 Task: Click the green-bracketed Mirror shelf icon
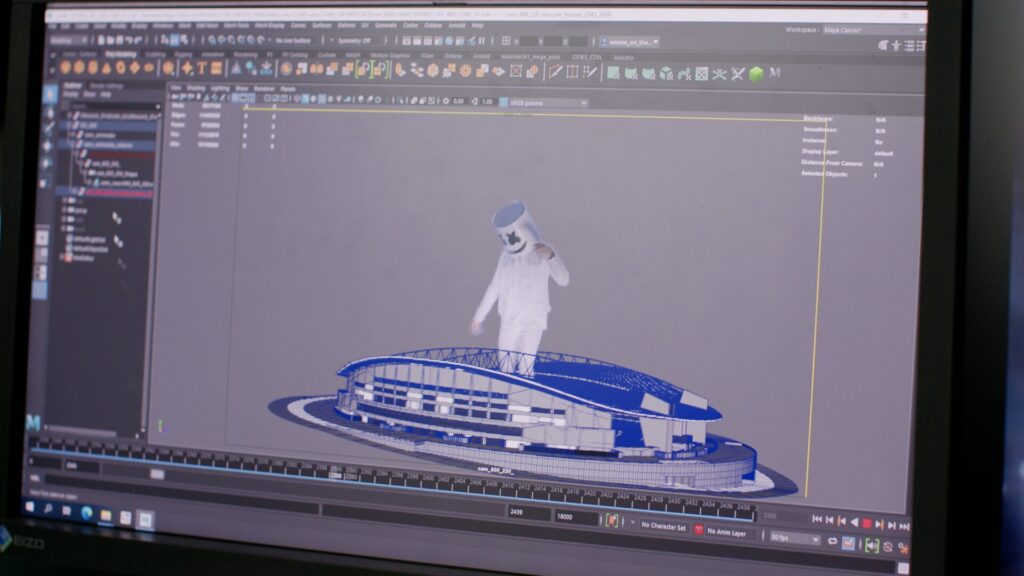click(x=365, y=69)
